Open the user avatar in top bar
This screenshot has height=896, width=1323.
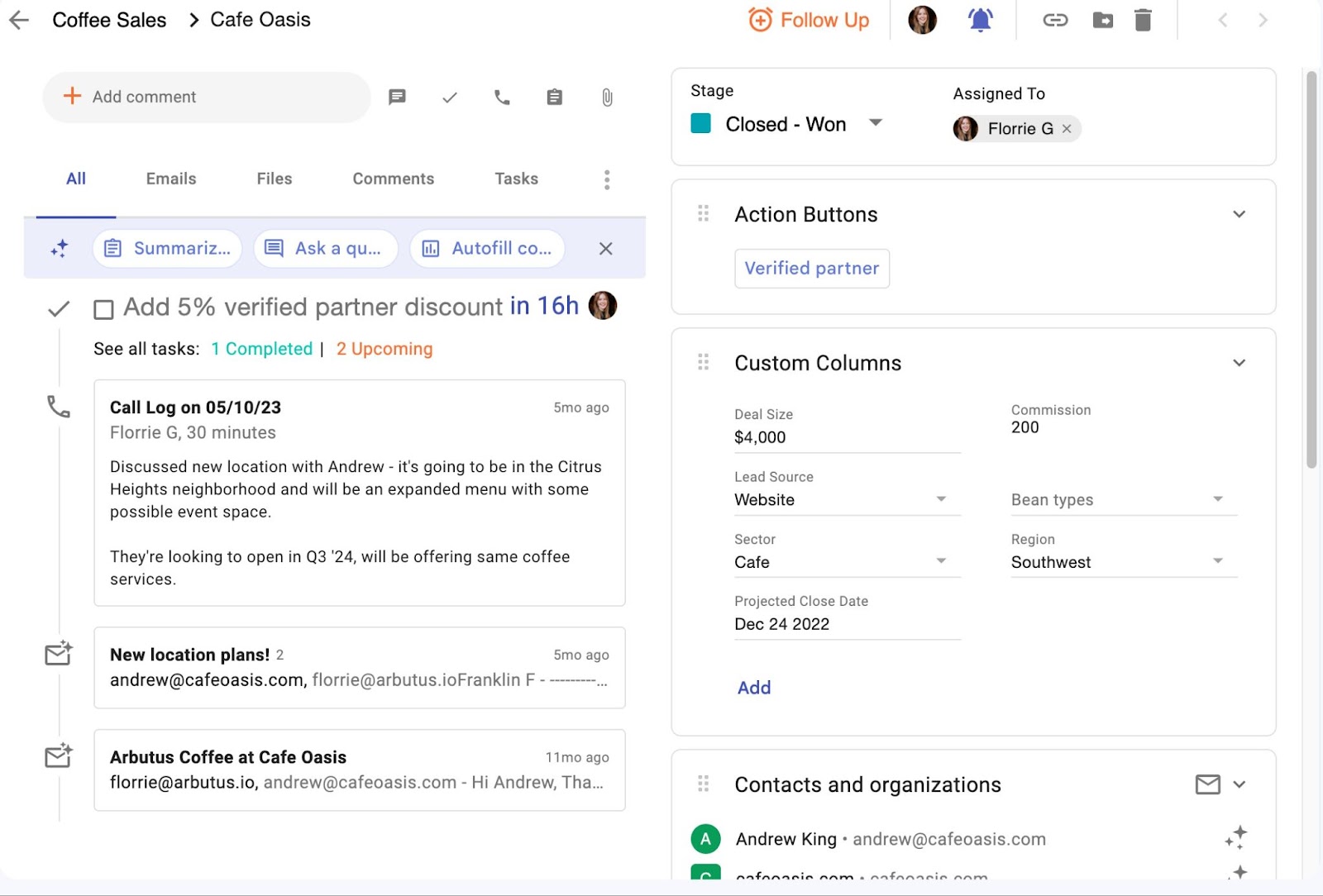(x=922, y=20)
